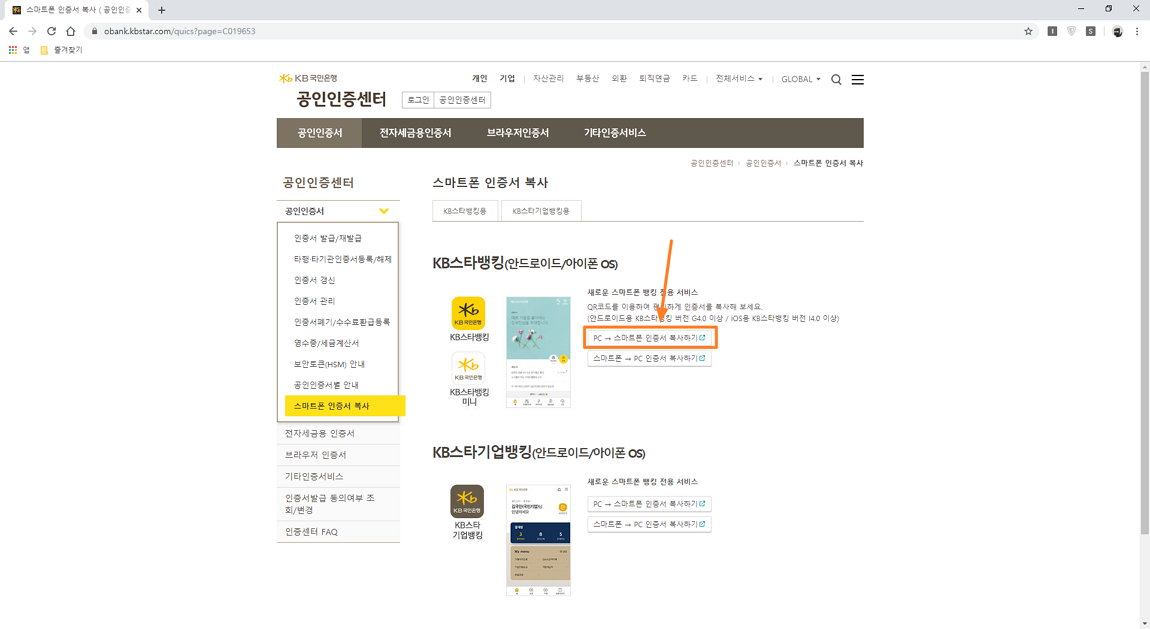The height and width of the screenshot is (629, 1150).
Task: Click KB스타뱅킹 PC → 스마트폰 인증서 복사하기
Action: (649, 338)
